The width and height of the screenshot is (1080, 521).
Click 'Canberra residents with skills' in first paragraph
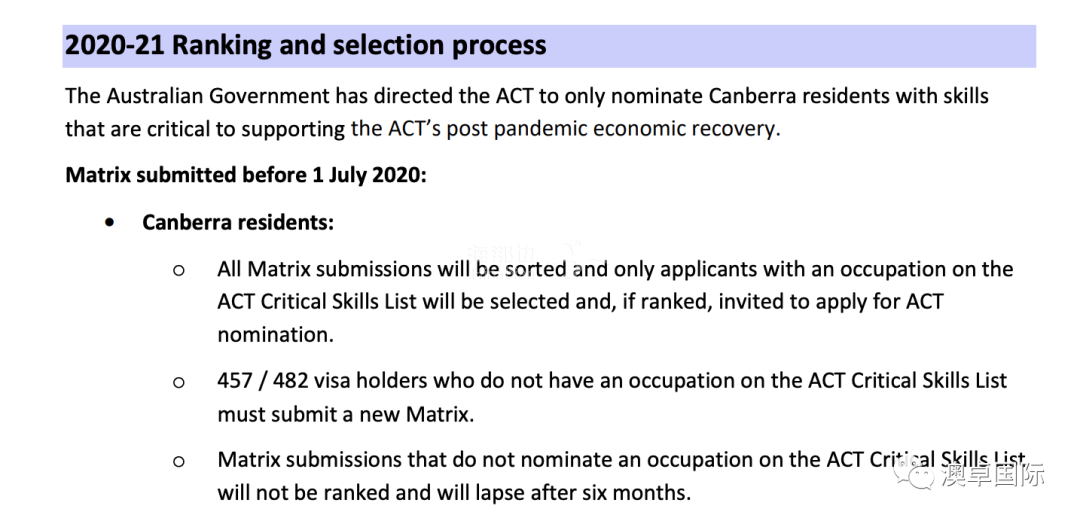[849, 96]
